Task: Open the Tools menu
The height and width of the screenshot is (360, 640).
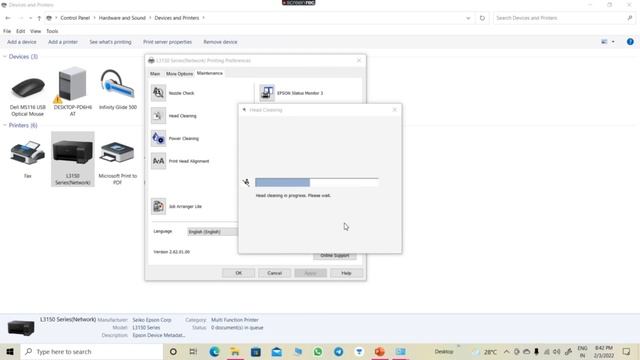Action: coord(52,31)
